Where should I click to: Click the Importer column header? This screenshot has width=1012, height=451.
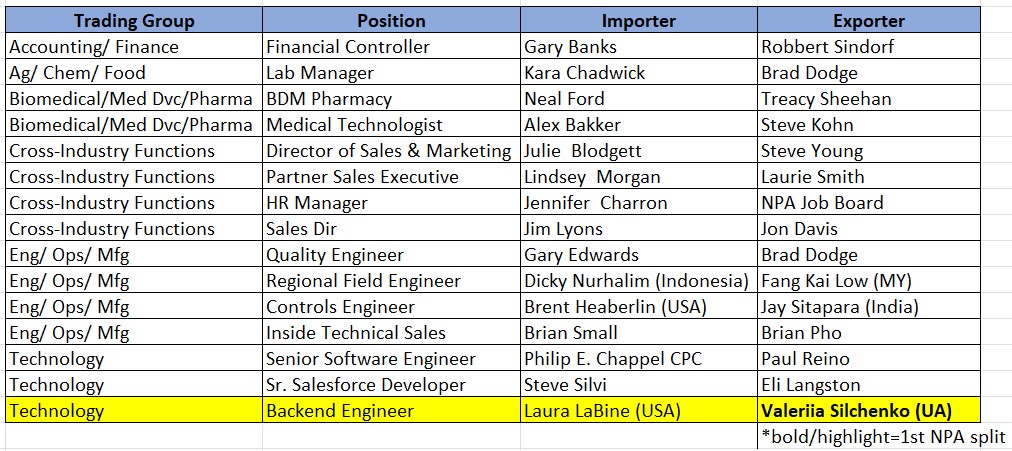tap(638, 21)
